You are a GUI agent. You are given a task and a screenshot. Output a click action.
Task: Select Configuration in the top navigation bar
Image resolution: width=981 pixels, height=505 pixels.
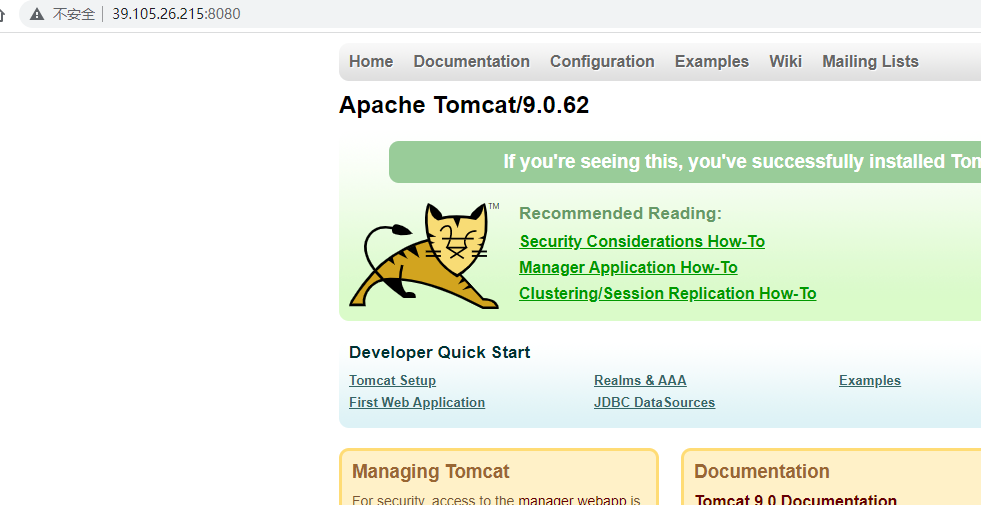tap(602, 61)
